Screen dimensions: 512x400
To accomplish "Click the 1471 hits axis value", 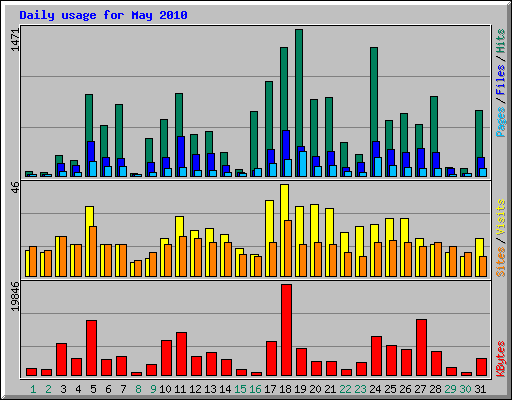I will click(16, 40).
